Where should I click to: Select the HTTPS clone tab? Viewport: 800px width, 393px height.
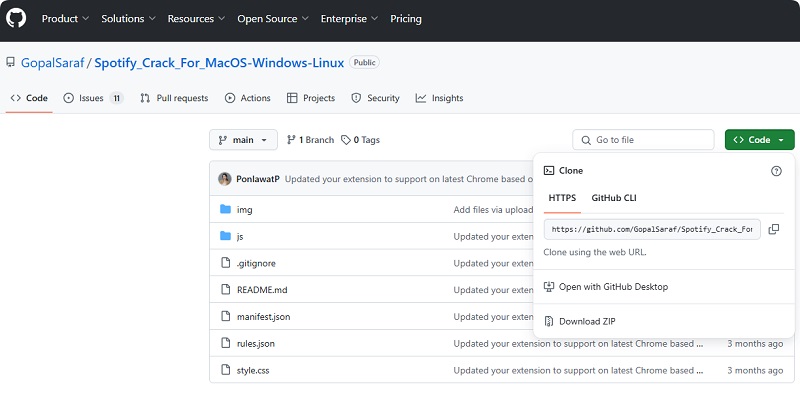pyautogui.click(x=562, y=198)
